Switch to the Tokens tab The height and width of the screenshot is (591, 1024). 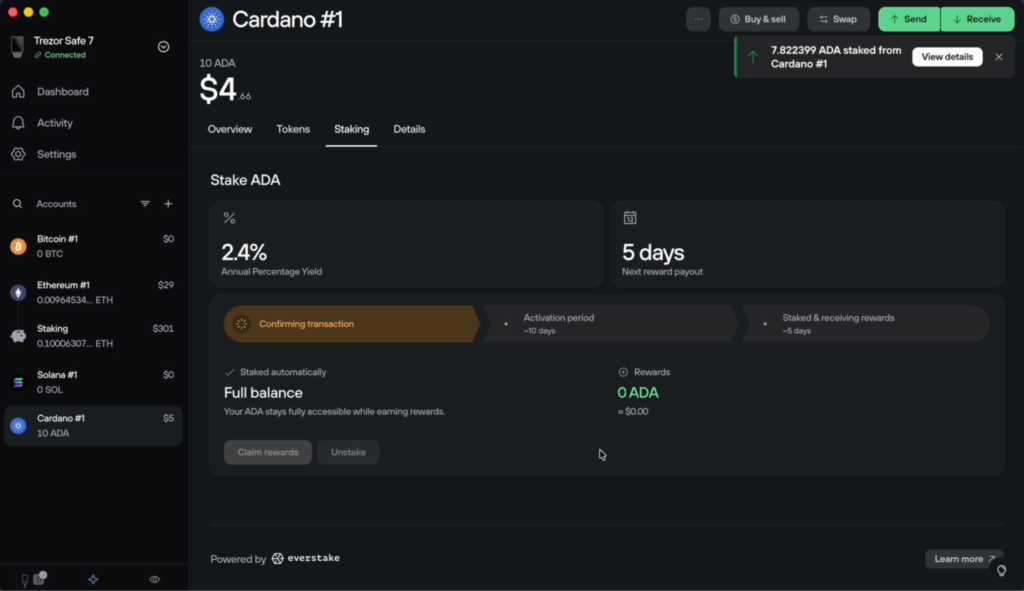[293, 129]
